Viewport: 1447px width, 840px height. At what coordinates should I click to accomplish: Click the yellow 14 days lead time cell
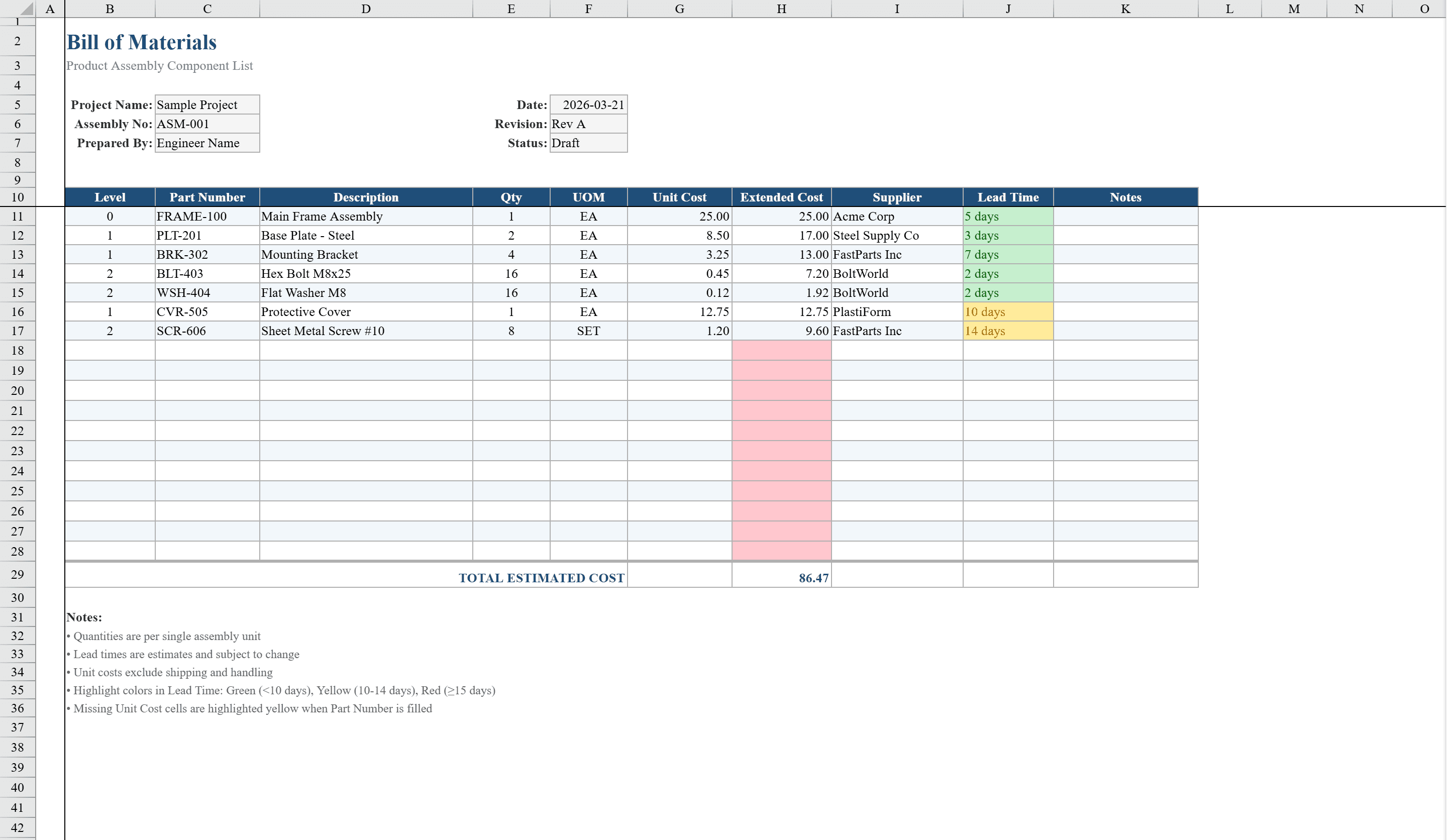point(1007,331)
